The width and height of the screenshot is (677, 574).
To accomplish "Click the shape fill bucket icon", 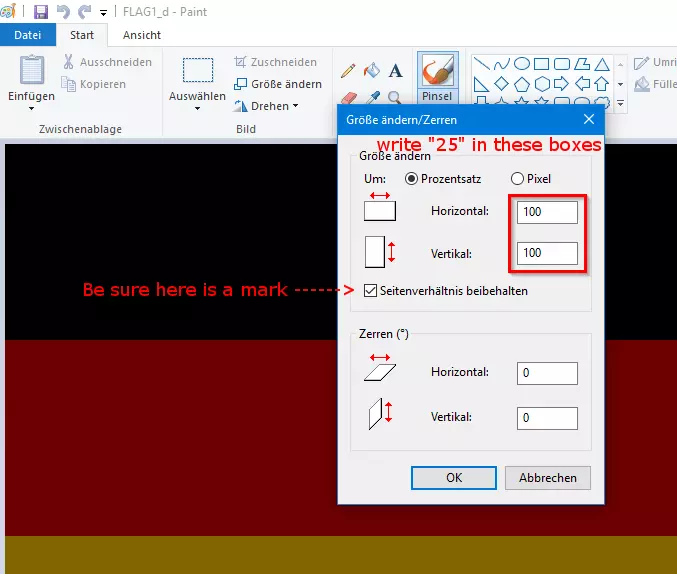I will click(x=642, y=84).
